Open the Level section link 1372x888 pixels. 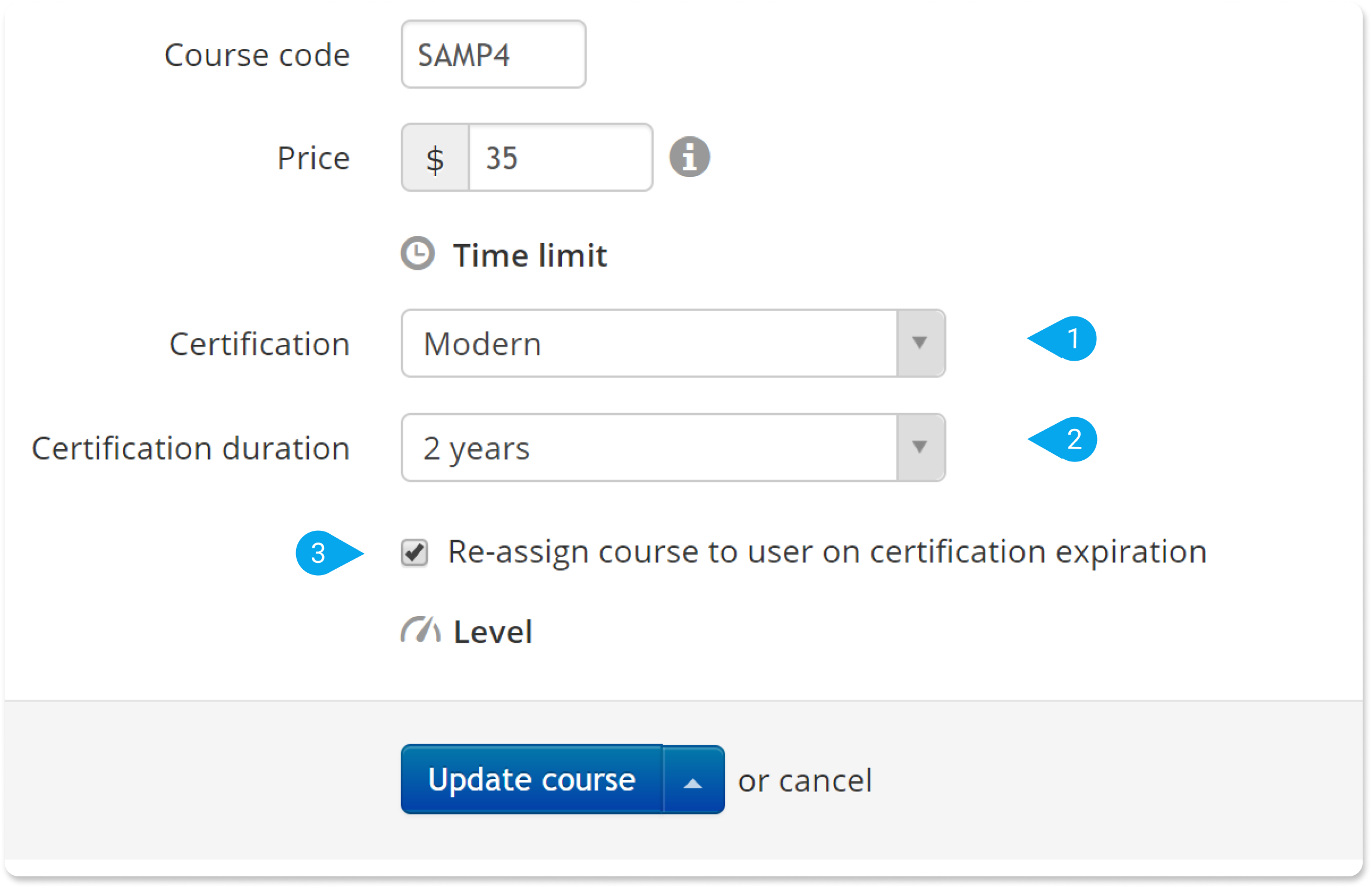pos(493,632)
